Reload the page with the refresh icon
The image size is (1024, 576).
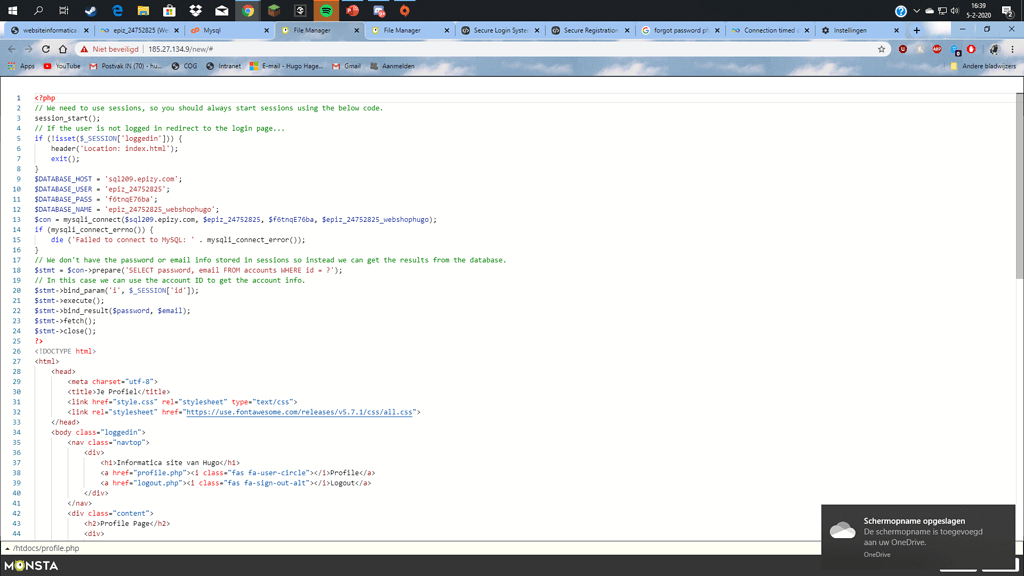coord(46,49)
